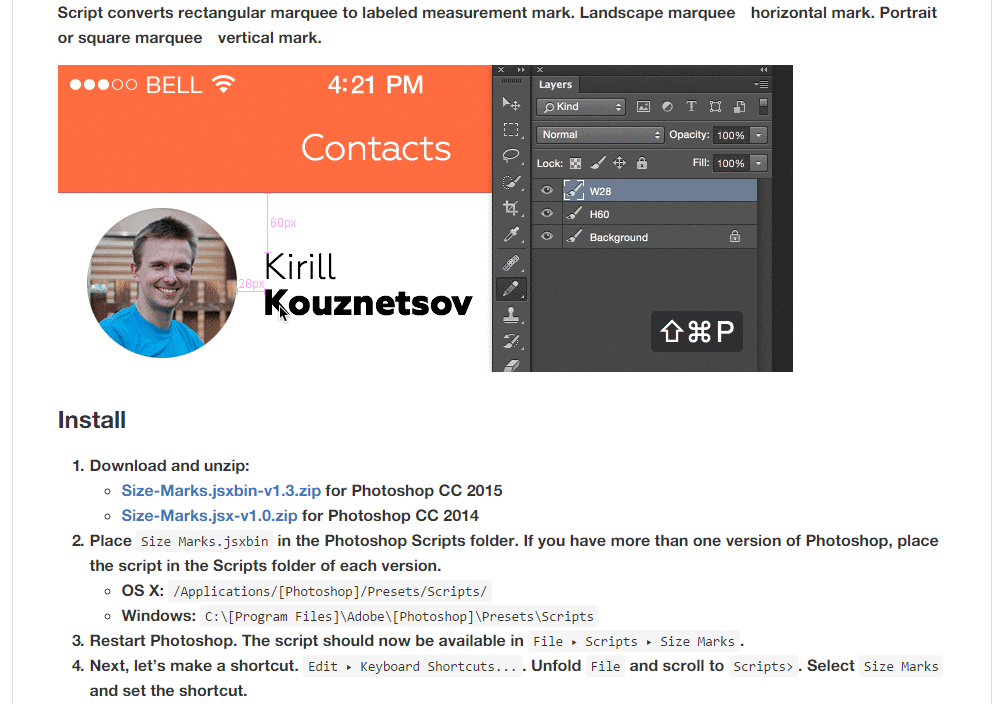Toggle visibility of H60 layer

pos(546,213)
